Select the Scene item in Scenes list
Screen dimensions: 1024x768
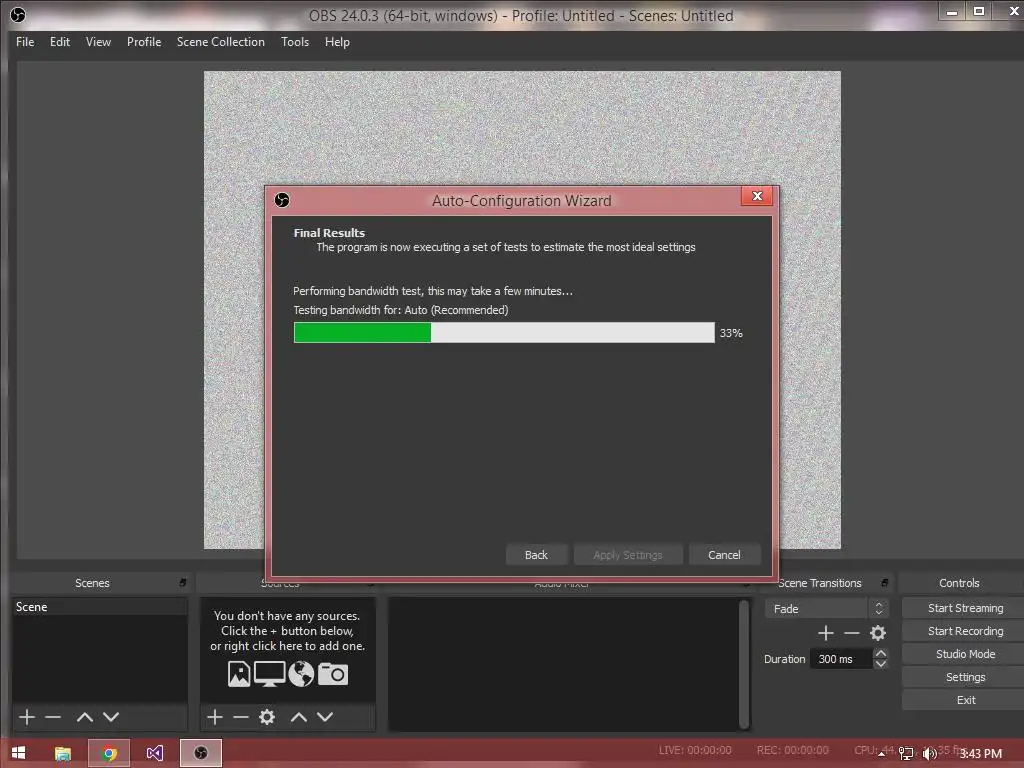[99, 607]
